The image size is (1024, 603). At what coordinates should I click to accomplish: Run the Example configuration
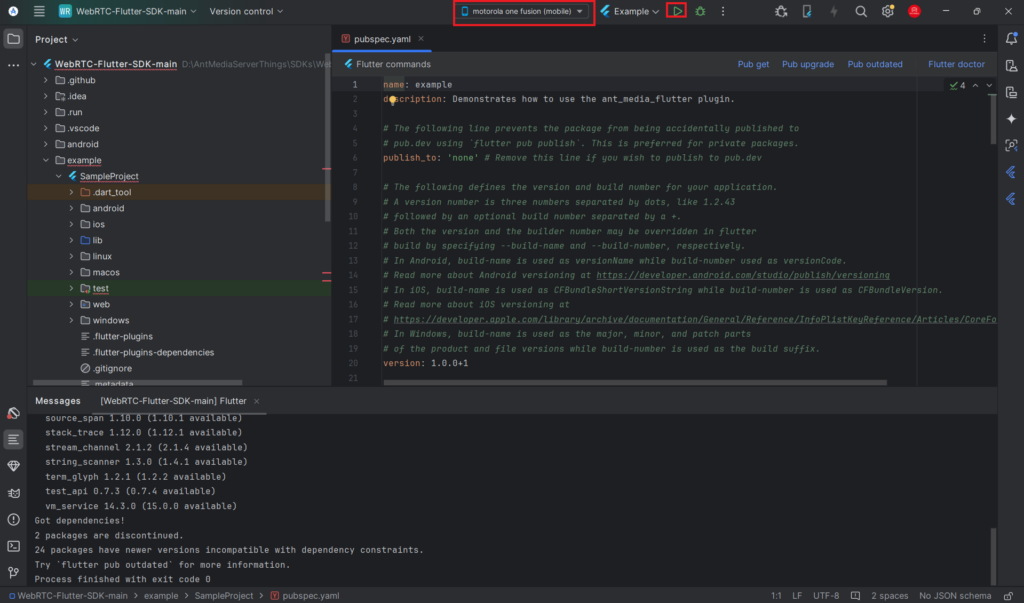[x=677, y=11]
